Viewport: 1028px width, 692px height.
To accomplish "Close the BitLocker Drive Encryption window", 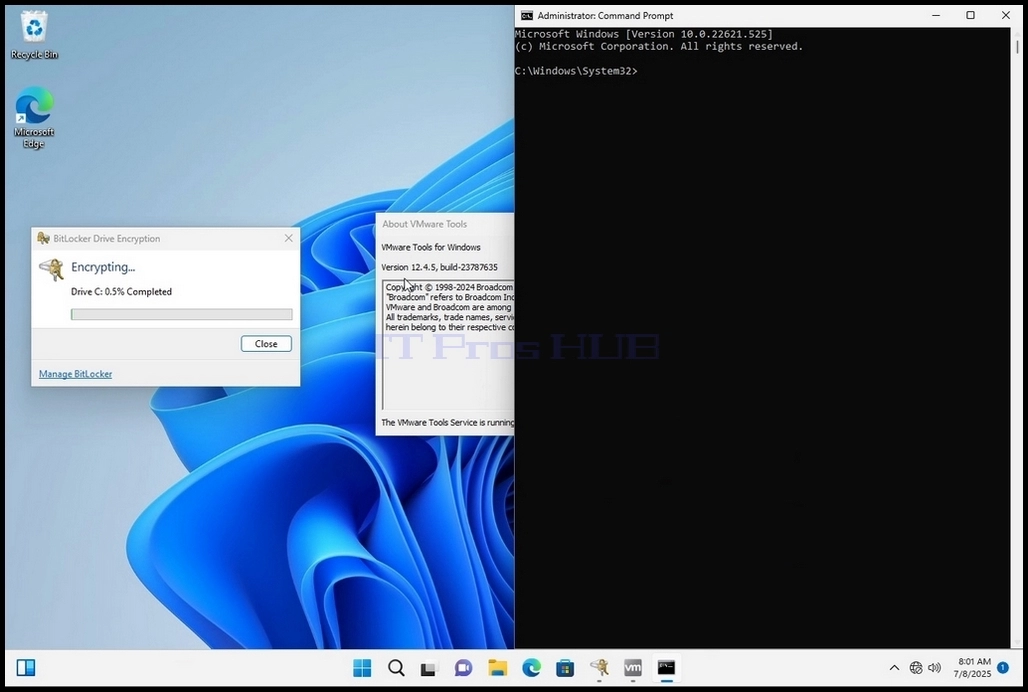I will tap(288, 239).
